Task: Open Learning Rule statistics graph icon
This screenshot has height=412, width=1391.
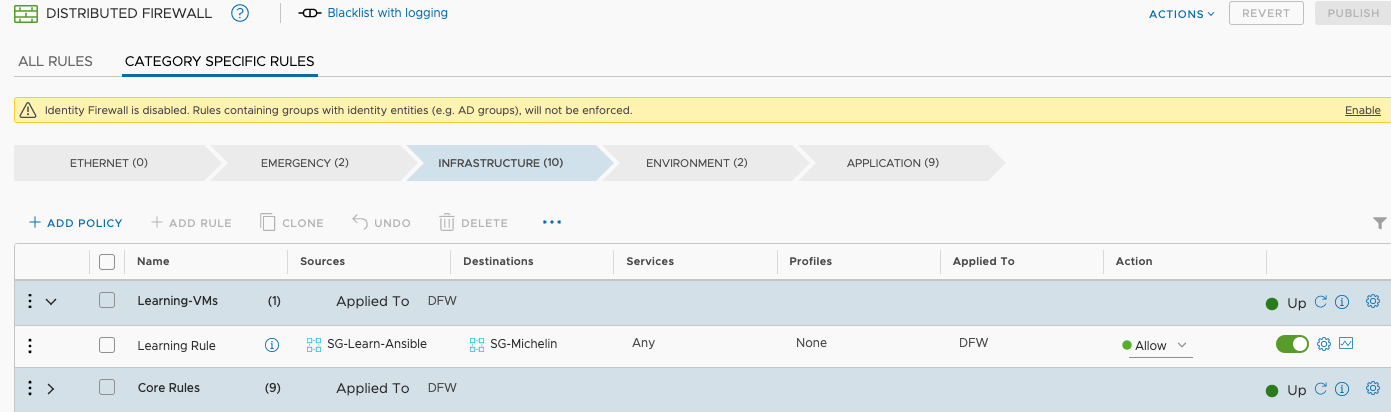Action: [x=1346, y=344]
